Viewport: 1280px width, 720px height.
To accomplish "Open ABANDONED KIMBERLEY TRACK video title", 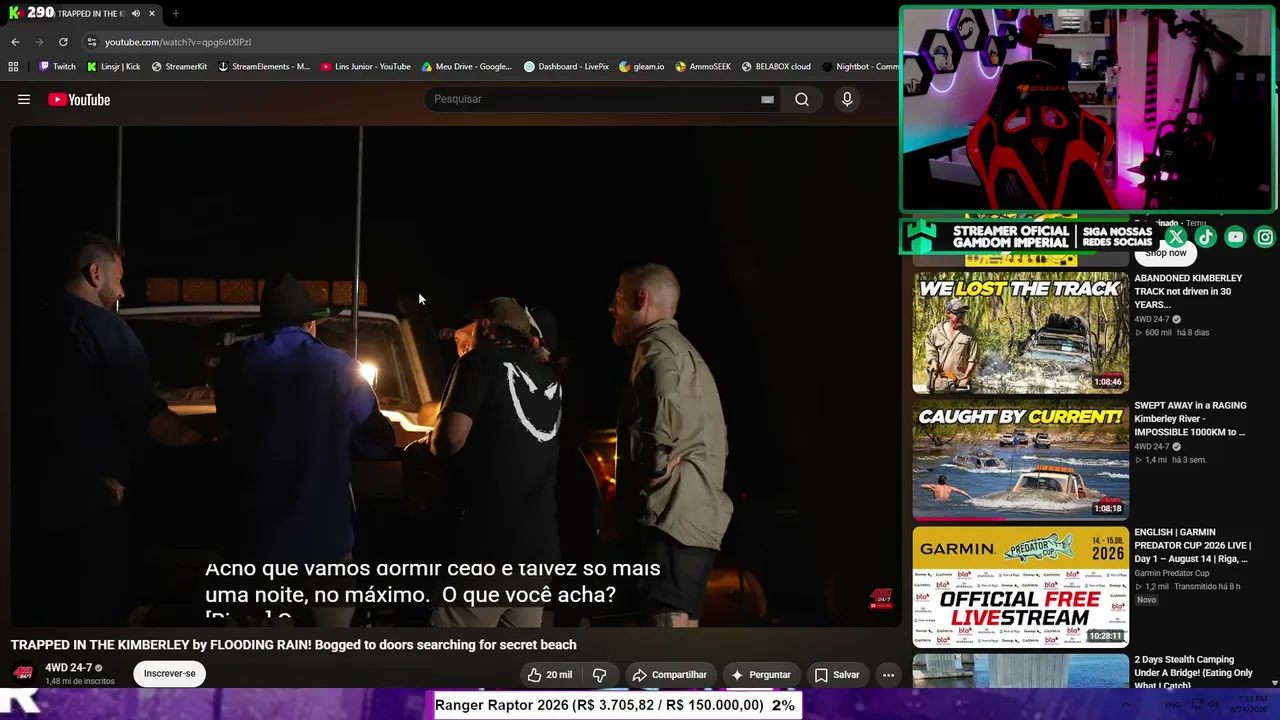I will (1188, 291).
